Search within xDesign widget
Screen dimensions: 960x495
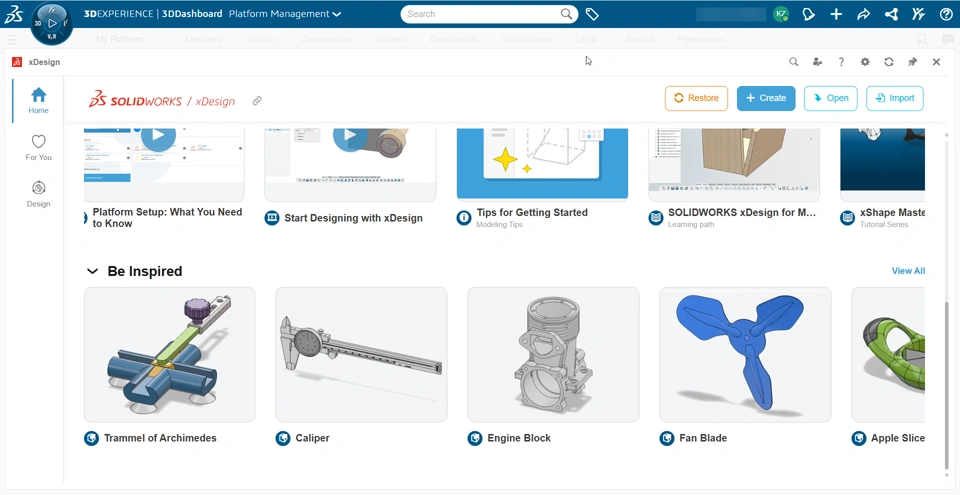(793, 62)
